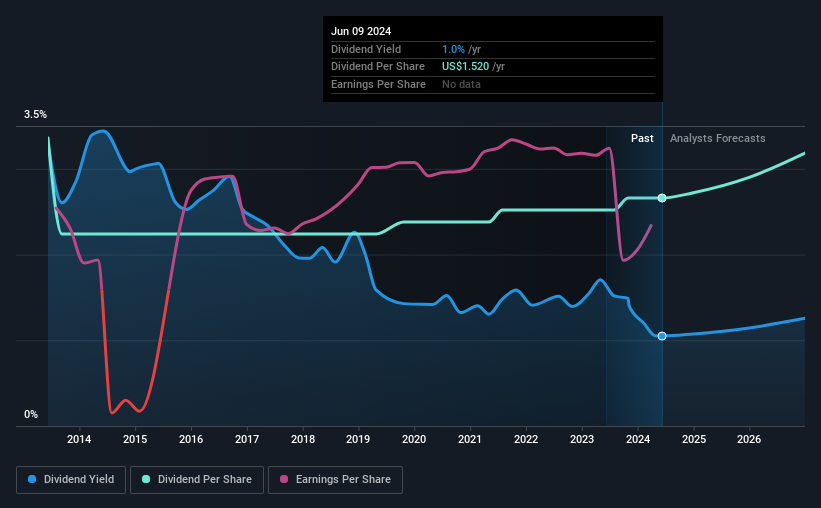Click the 3.5% y-axis label
This screenshot has width=821, height=508.
click(x=35, y=115)
